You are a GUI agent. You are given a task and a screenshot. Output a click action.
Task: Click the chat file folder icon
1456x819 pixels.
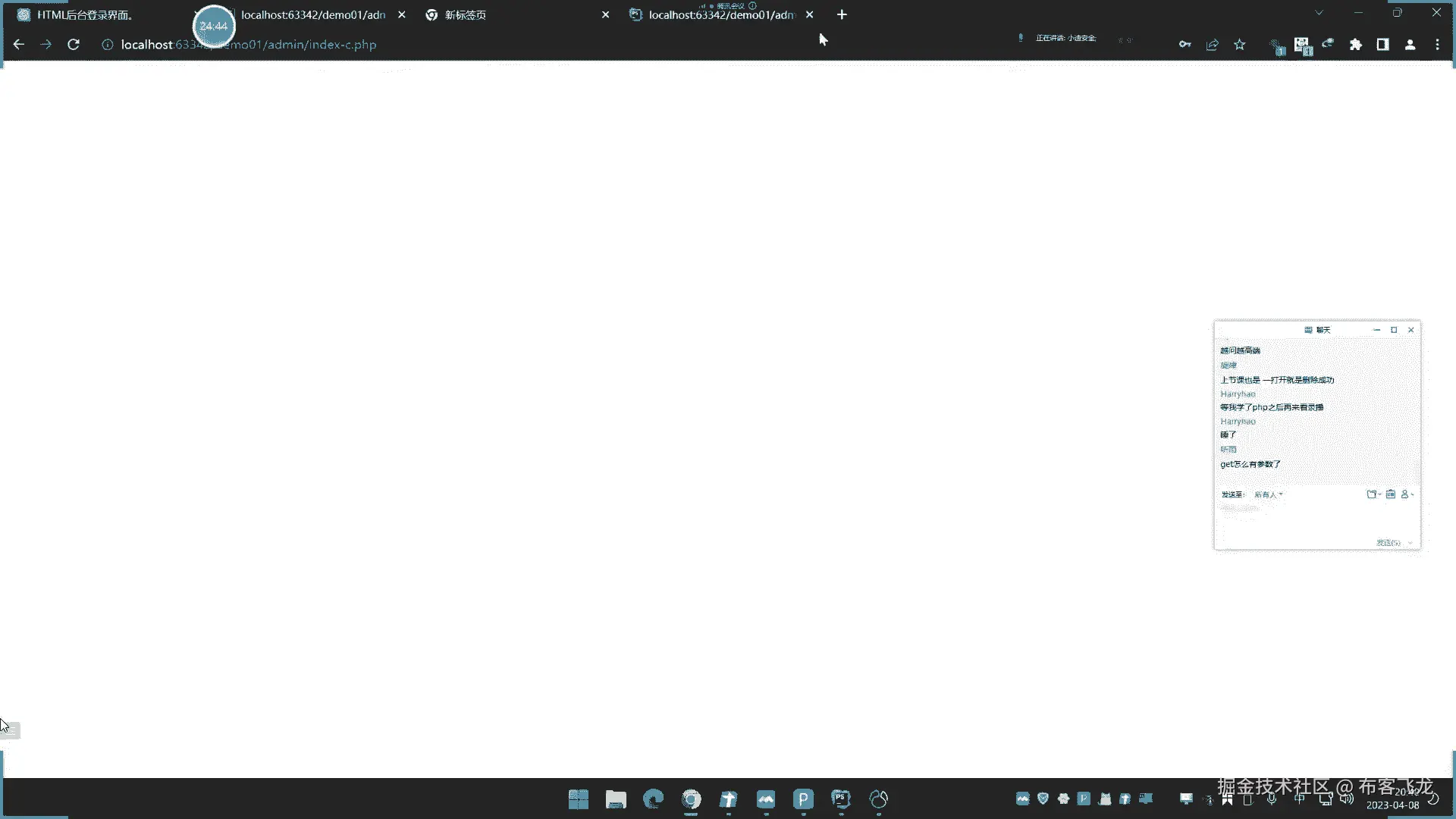(1372, 494)
